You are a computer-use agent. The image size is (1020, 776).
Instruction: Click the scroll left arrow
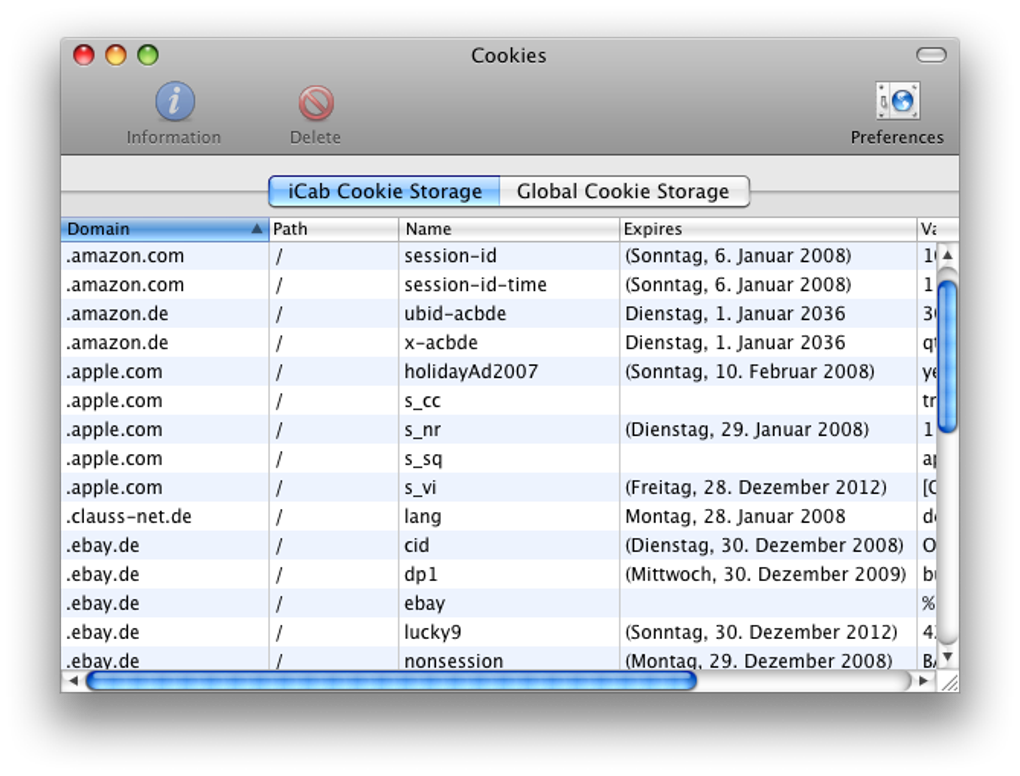73,681
